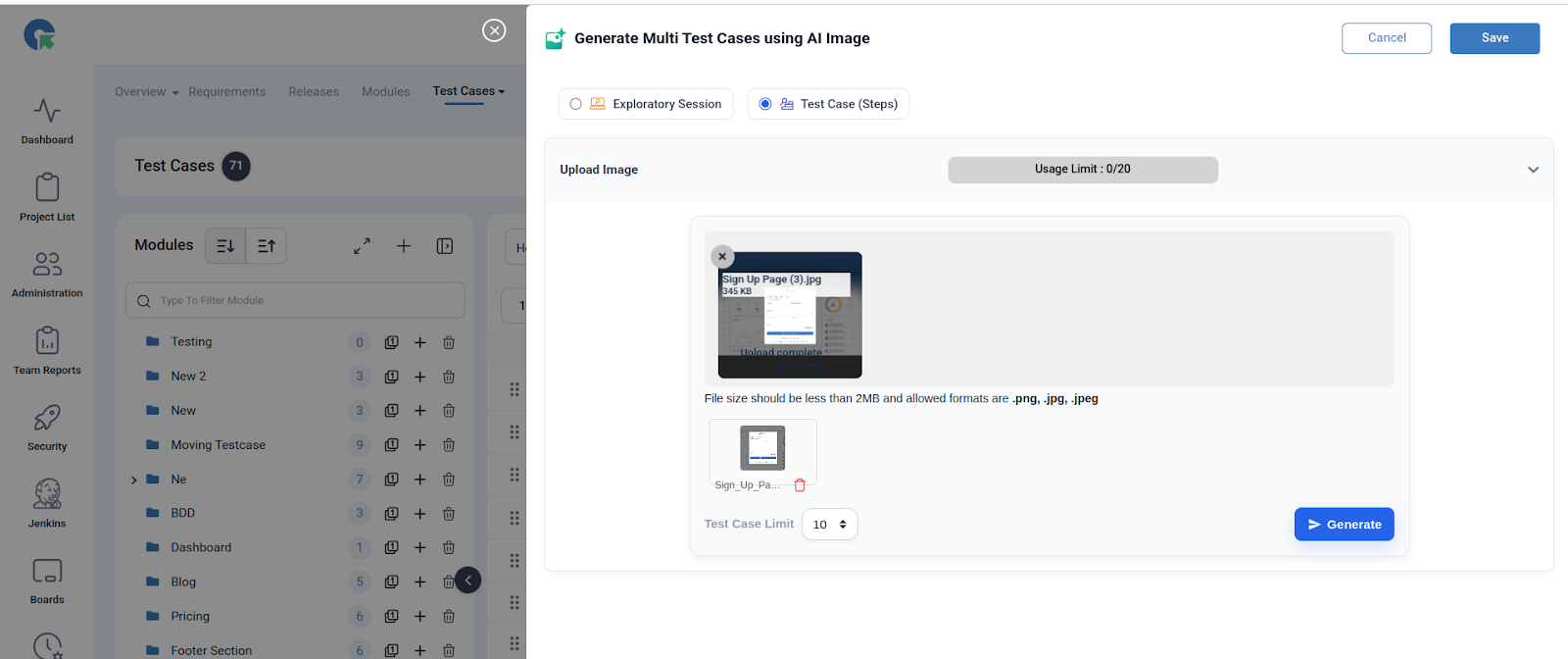This screenshot has height=659, width=1568.
Task: Expand the Modules panel to fullscreen
Action: point(362,246)
